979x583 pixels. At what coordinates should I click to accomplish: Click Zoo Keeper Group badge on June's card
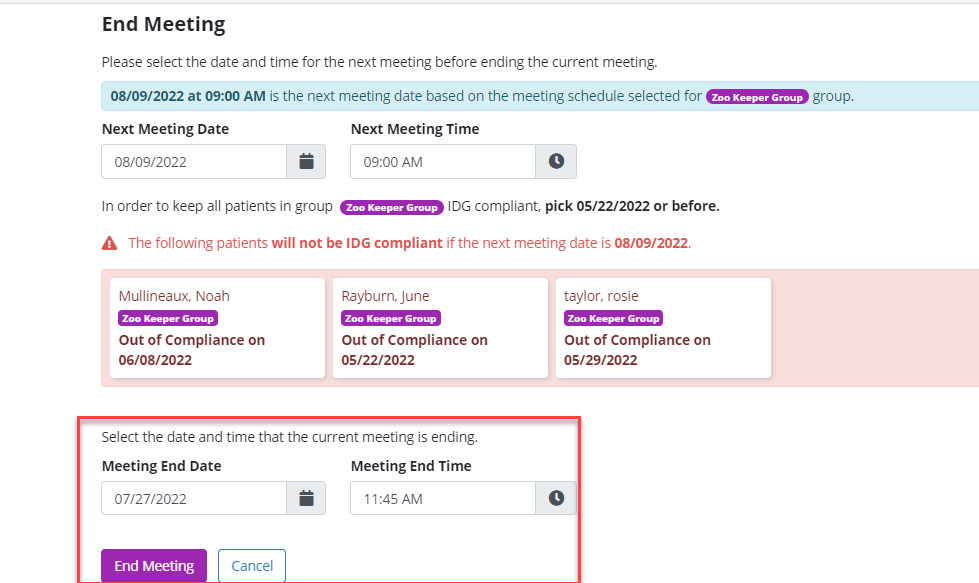click(391, 318)
